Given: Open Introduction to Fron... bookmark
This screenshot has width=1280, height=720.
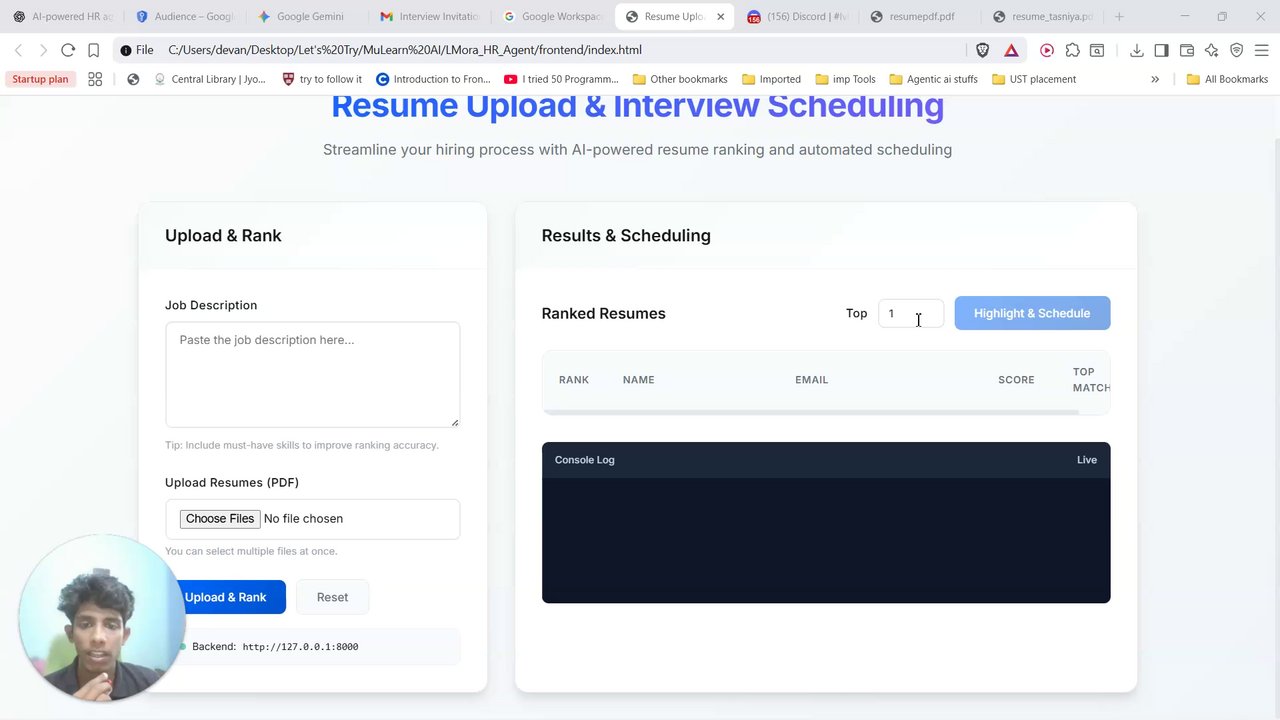Looking at the screenshot, I should pos(433,79).
